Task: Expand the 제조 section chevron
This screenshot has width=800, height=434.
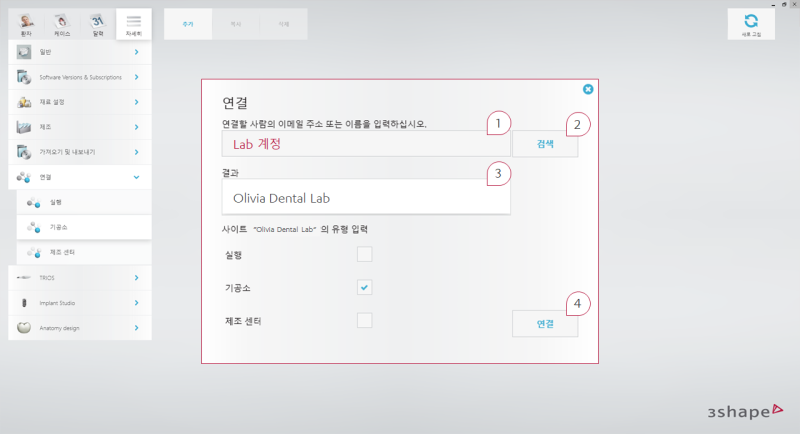Action: coord(136,127)
